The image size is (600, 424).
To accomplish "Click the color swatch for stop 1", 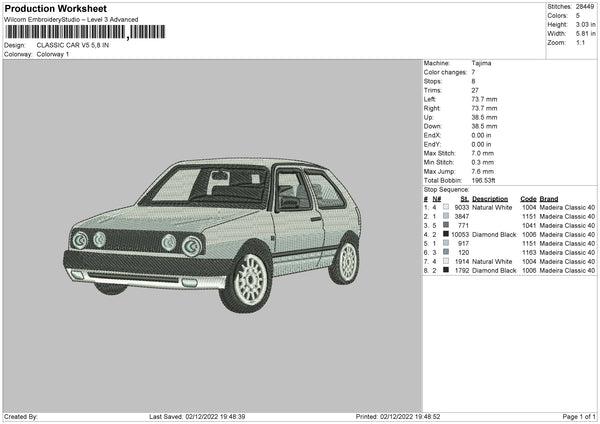I will tap(444, 207).
